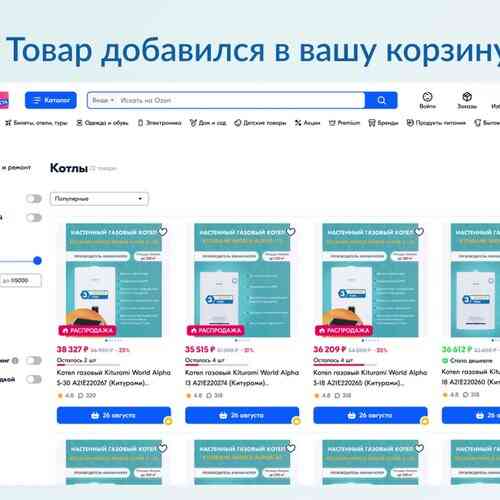Click the 'и ремонт' breadcrumb link

point(16,168)
